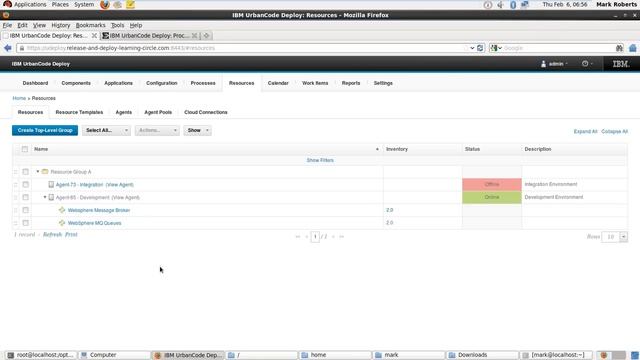Open the search engine selector dropdown
Screen dimensions: 640x360
point(496,48)
